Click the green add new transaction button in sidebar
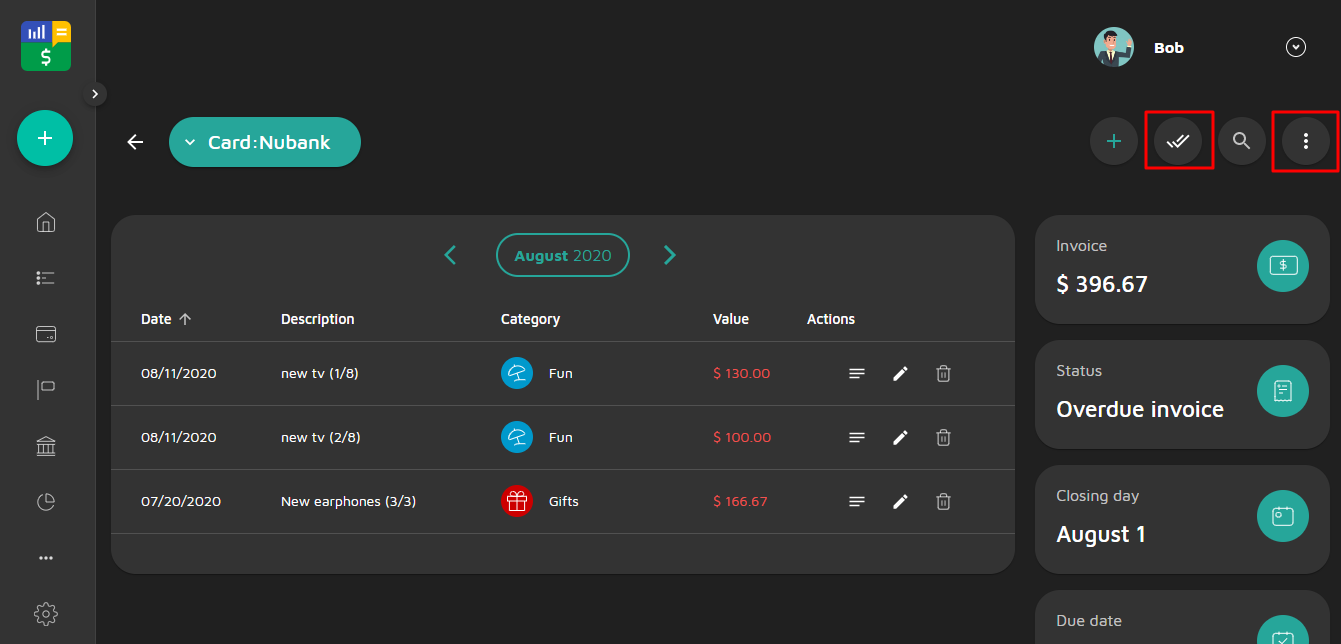 [45, 138]
